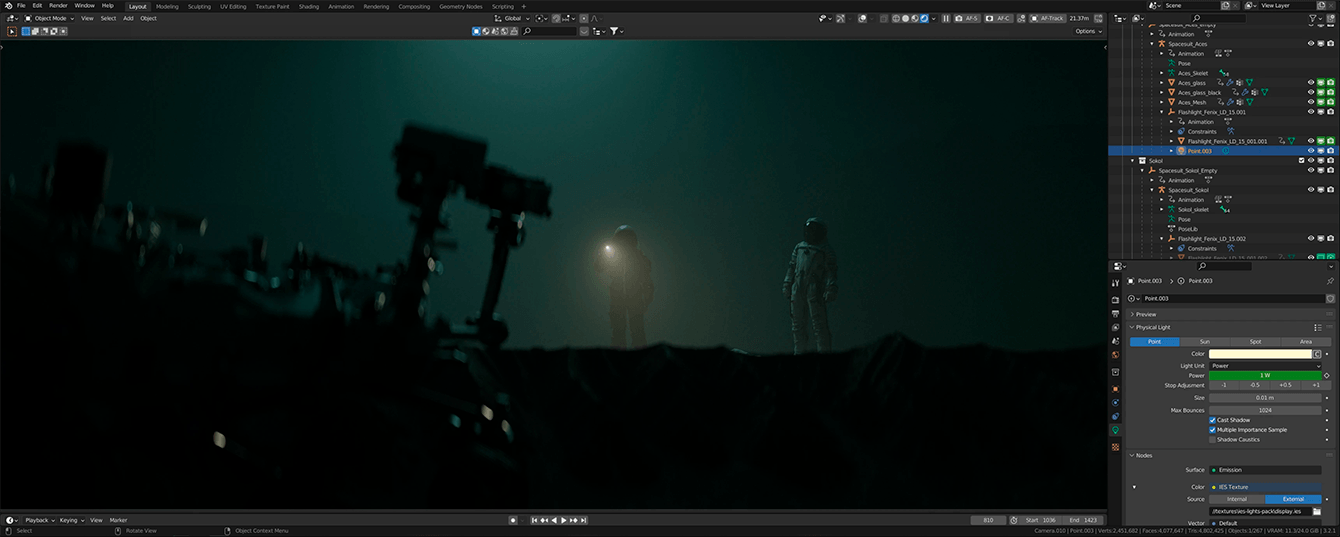Toggle the Cast Shadow checkbox

[1213, 420]
